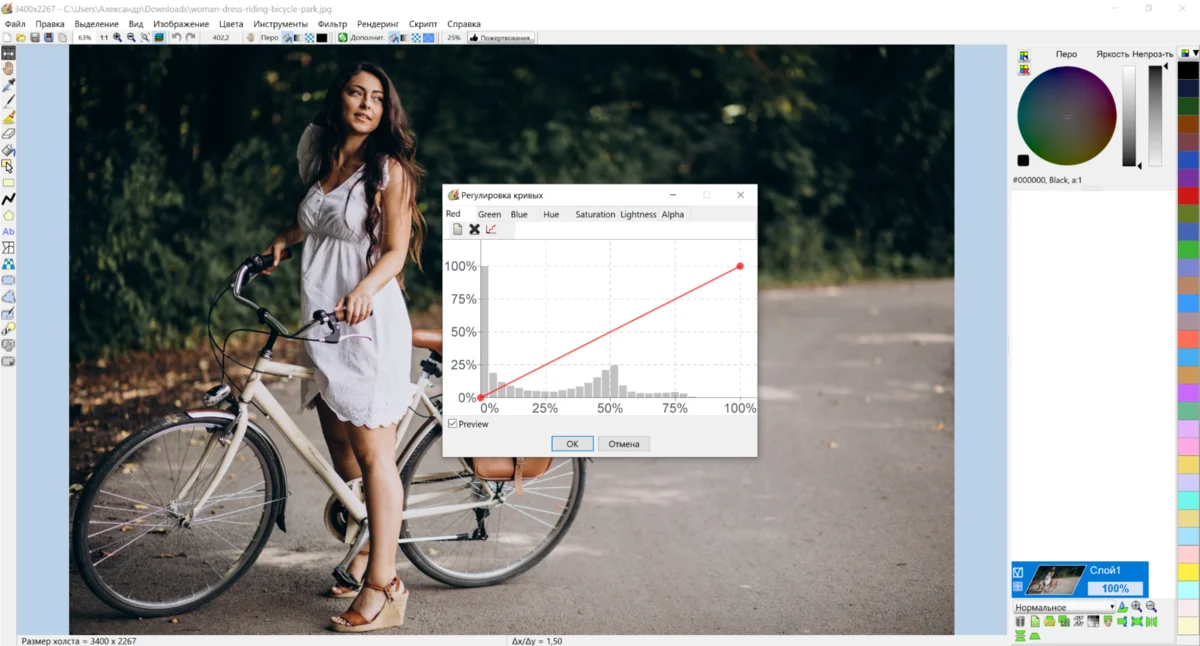
Task: Toggle visibility of layer Слой1
Action: tap(1018, 573)
